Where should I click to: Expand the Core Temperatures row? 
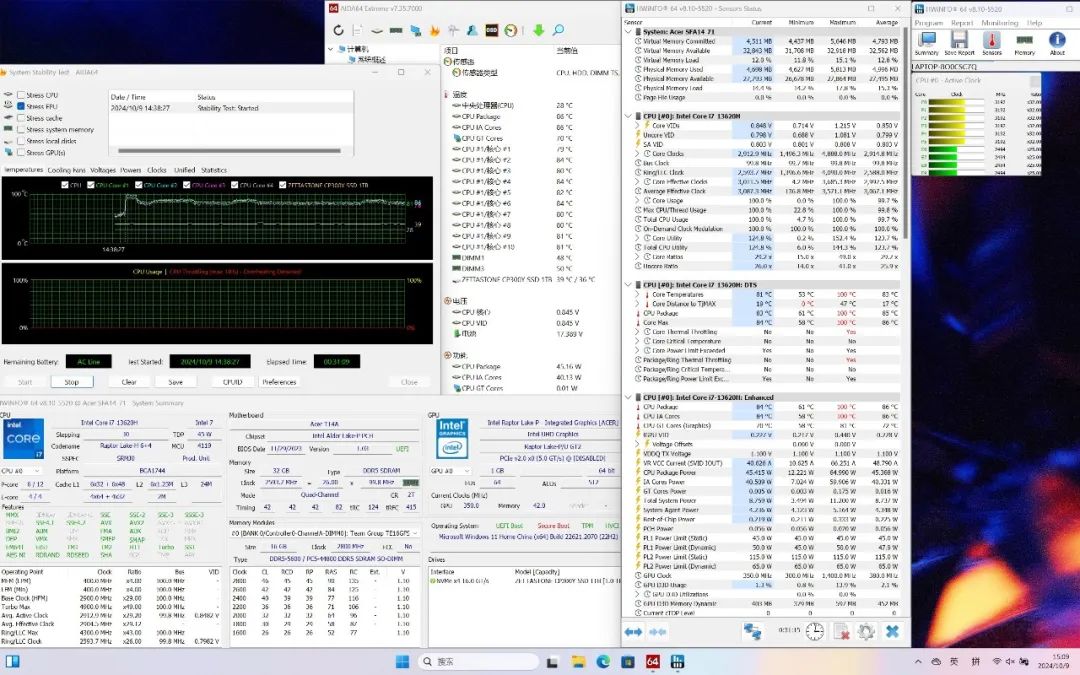click(638, 294)
